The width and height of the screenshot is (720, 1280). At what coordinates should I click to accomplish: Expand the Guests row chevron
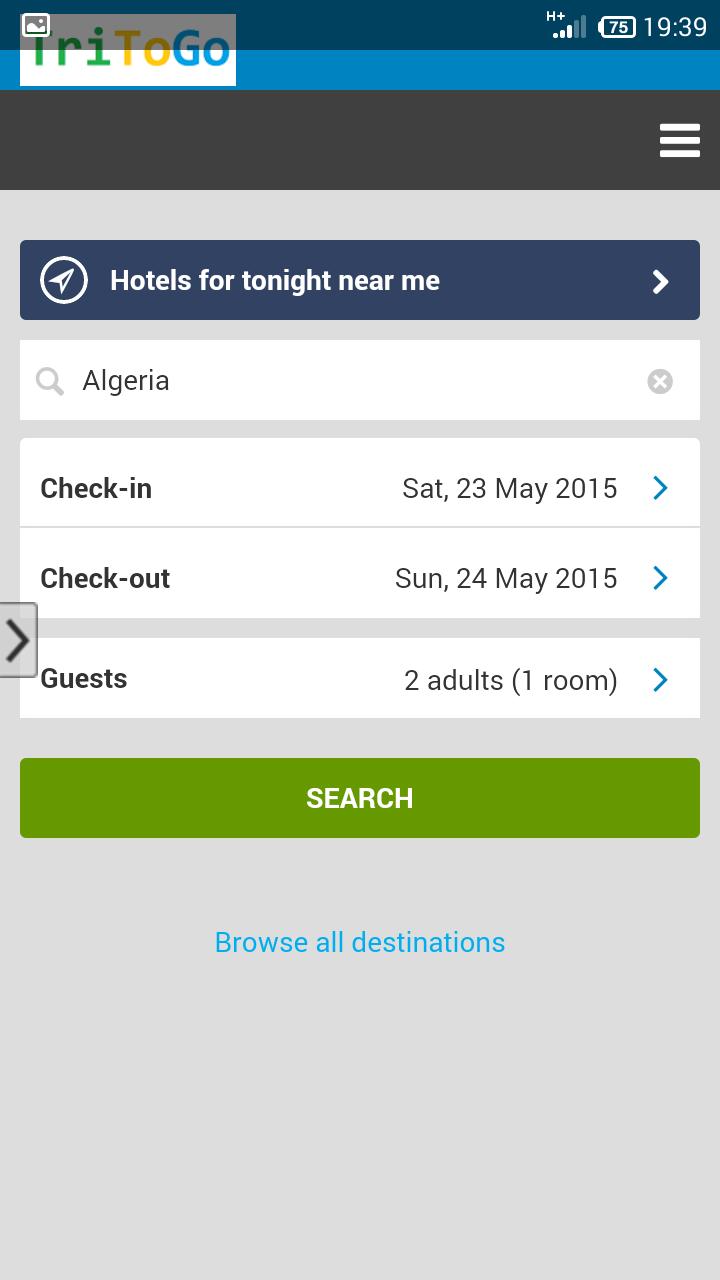660,680
